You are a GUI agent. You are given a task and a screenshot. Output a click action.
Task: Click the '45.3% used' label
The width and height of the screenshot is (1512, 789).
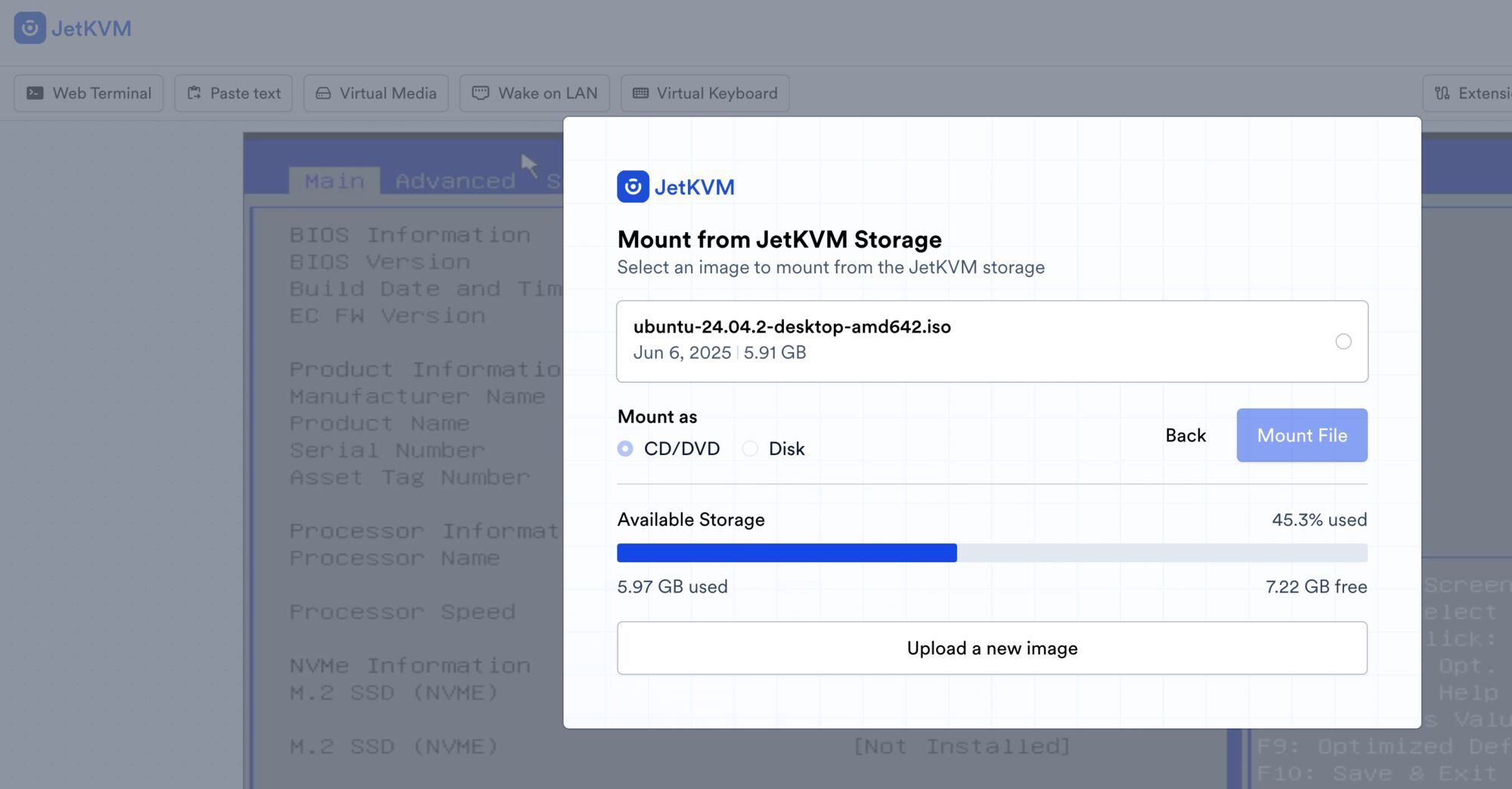(1319, 520)
